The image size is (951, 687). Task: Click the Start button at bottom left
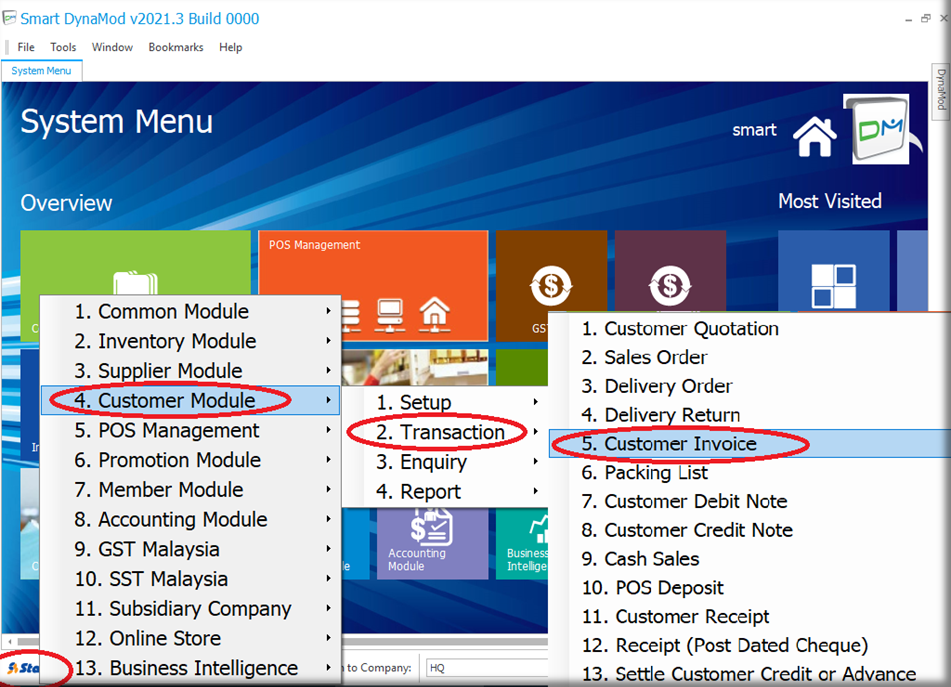24,667
